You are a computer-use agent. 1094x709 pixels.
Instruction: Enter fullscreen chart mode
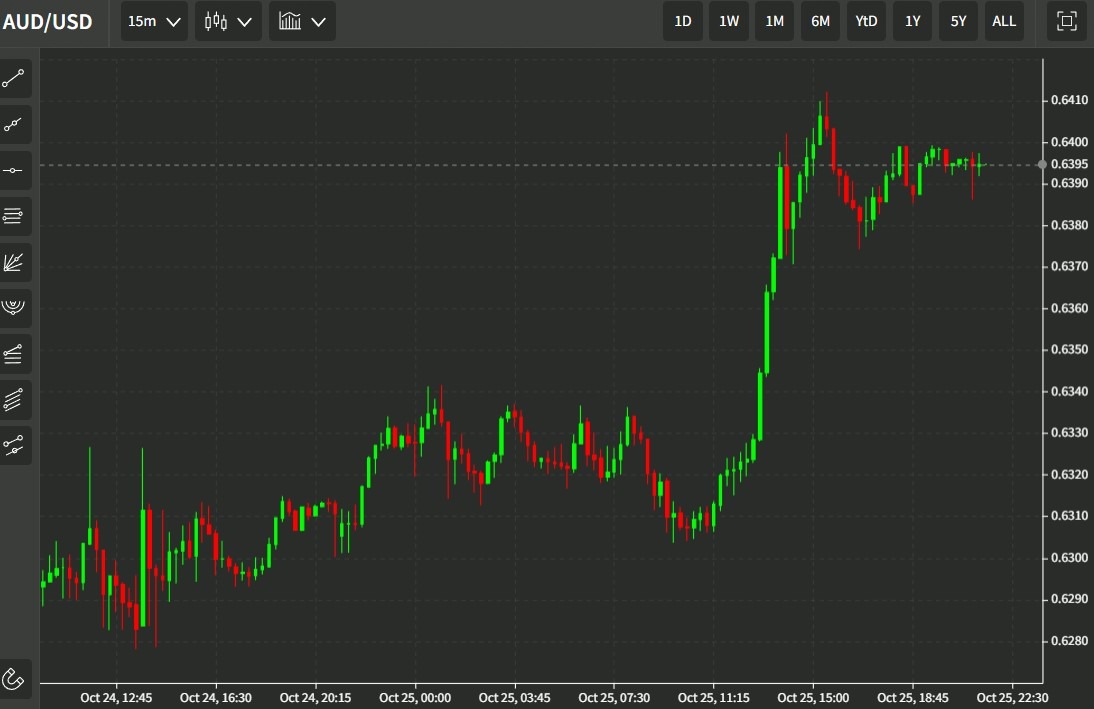point(1067,21)
